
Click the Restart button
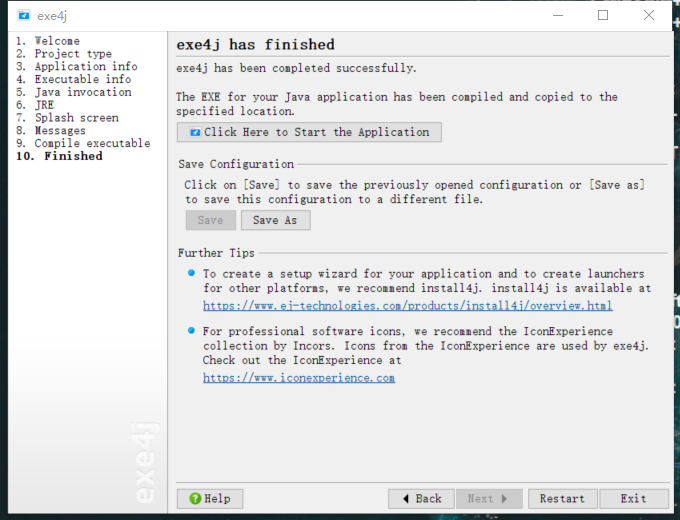[x=562, y=498]
